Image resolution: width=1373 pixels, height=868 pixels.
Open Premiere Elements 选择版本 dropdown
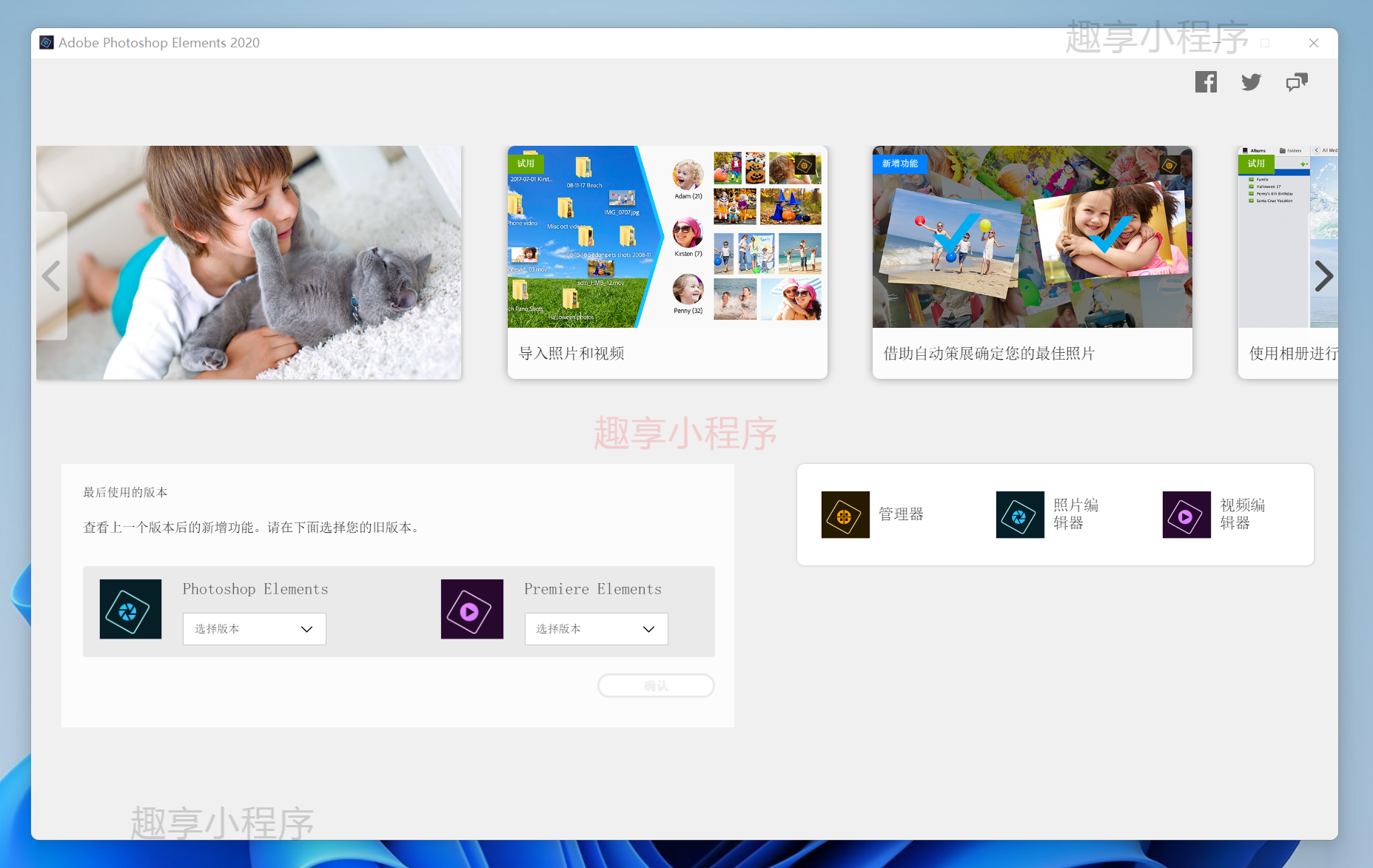click(597, 629)
